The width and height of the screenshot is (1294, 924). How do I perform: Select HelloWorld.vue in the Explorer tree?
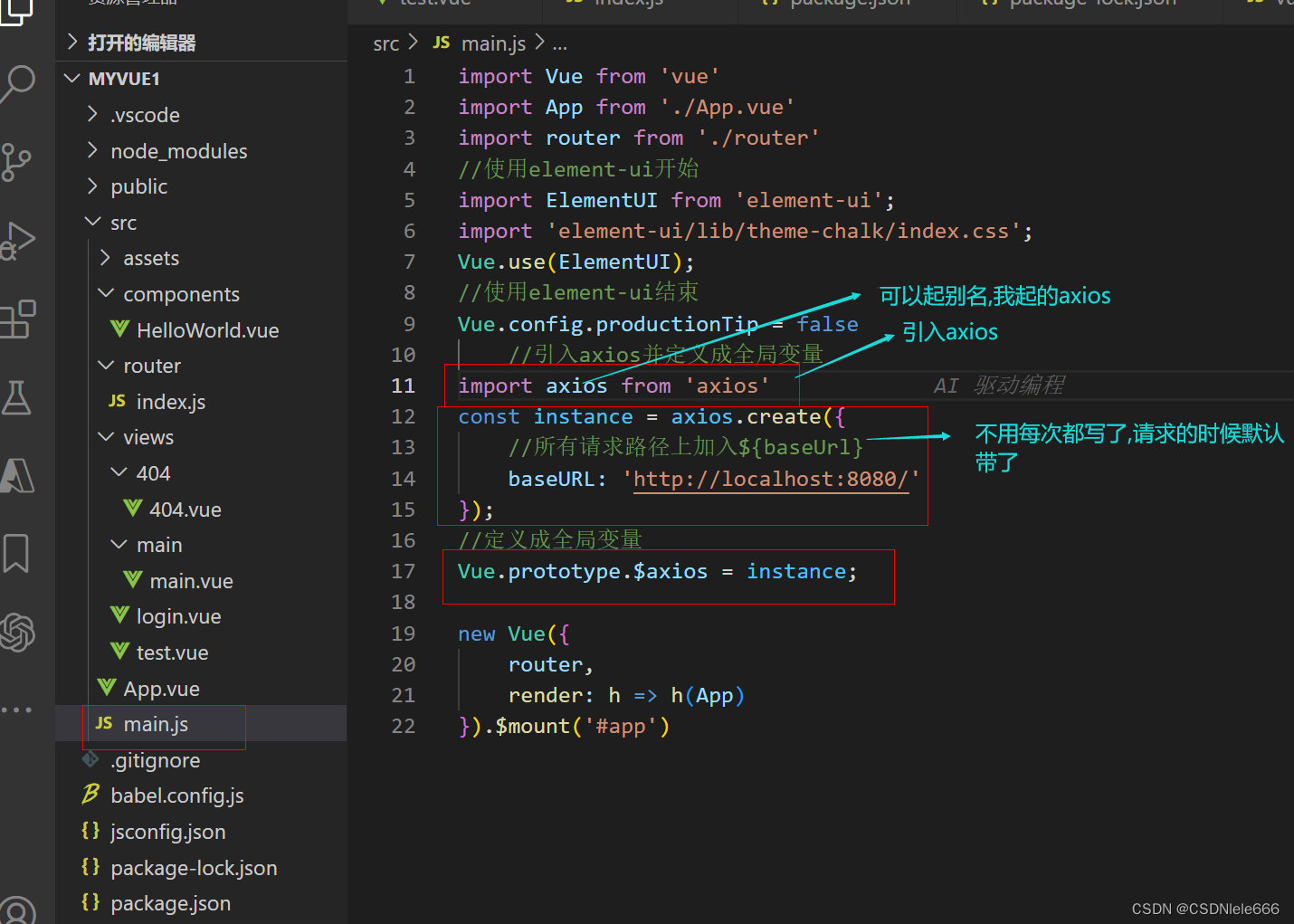coord(207,329)
